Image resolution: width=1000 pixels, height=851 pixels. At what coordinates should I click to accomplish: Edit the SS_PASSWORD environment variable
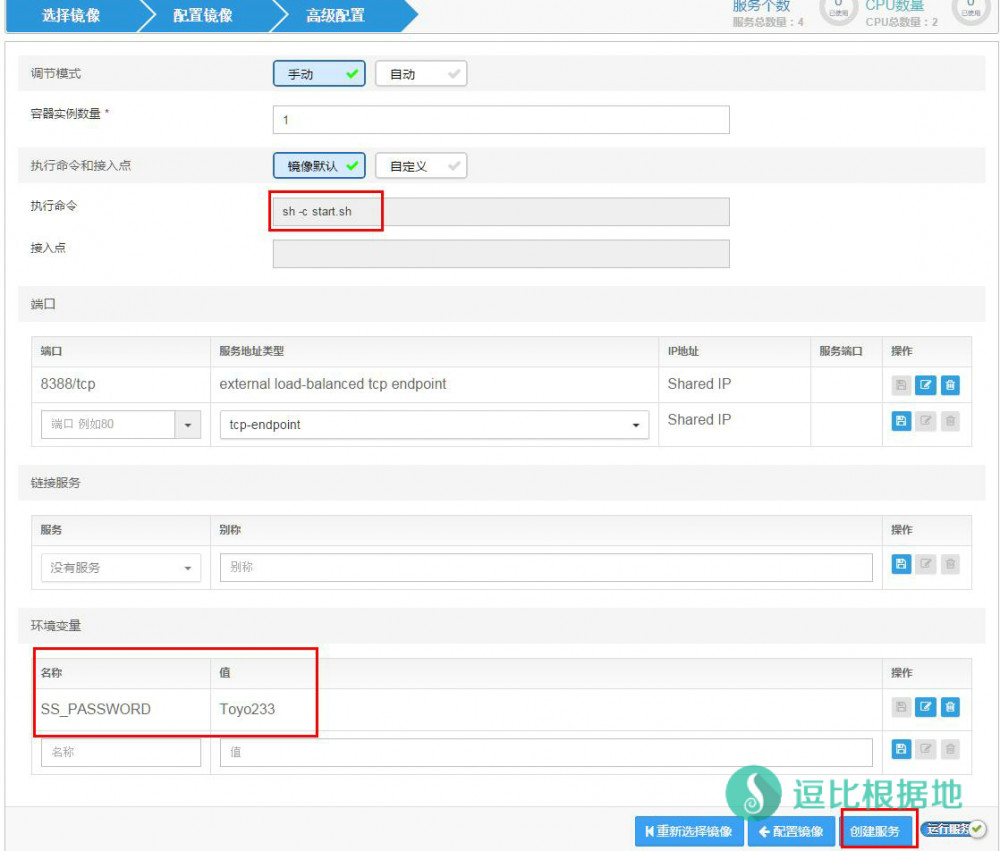tap(926, 708)
